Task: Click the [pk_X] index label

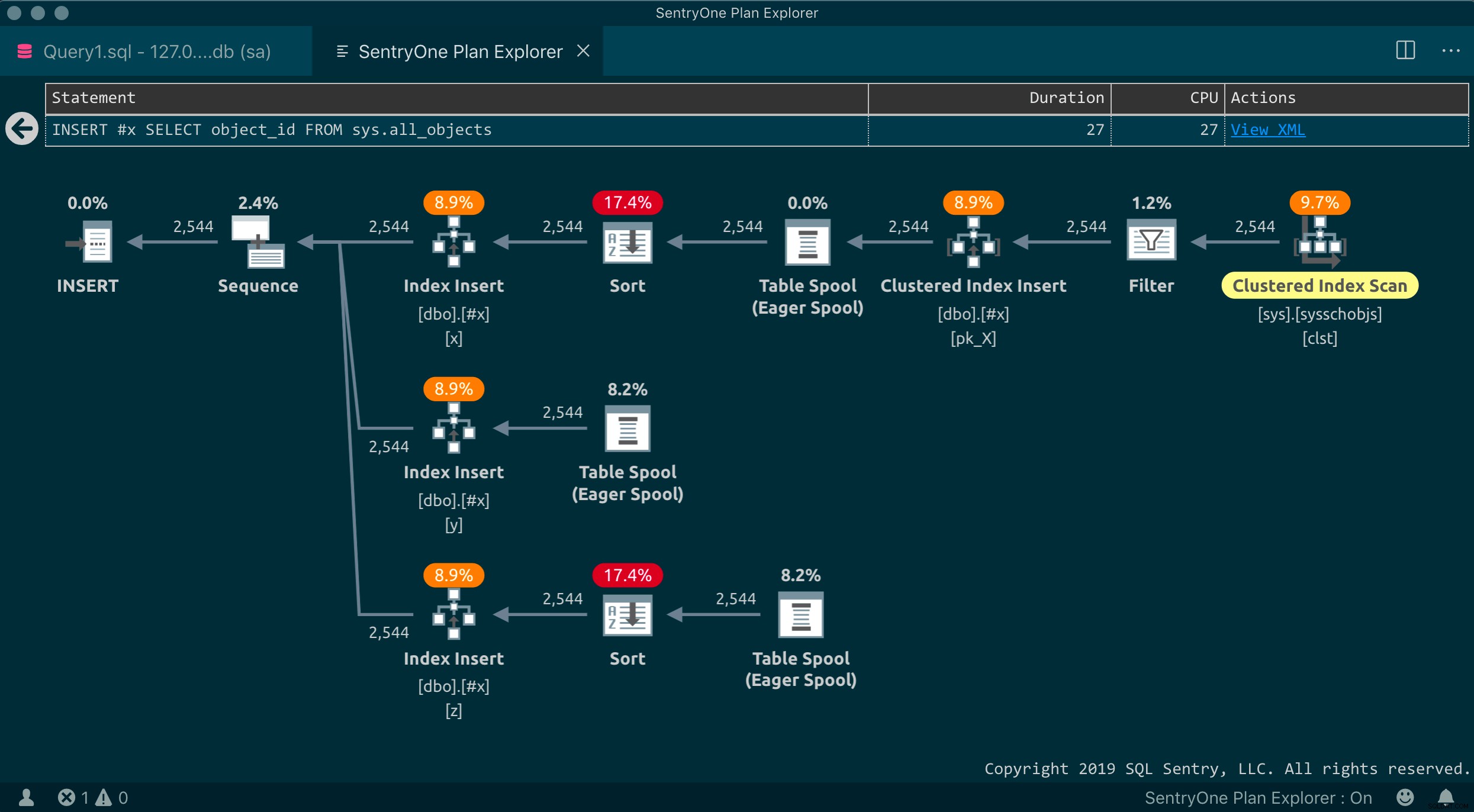Action: [x=973, y=339]
